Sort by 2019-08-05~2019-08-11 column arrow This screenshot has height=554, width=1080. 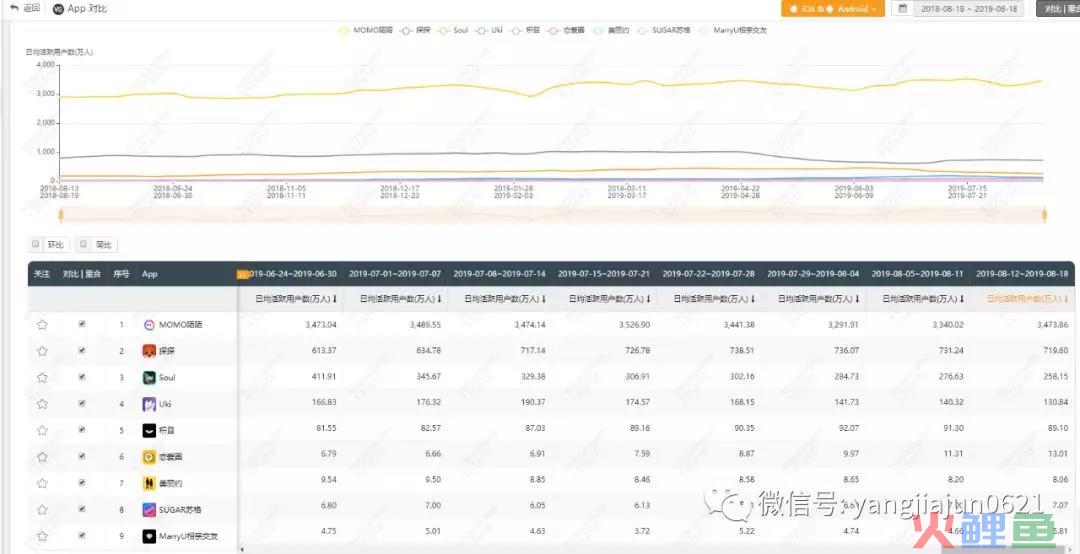click(963, 299)
